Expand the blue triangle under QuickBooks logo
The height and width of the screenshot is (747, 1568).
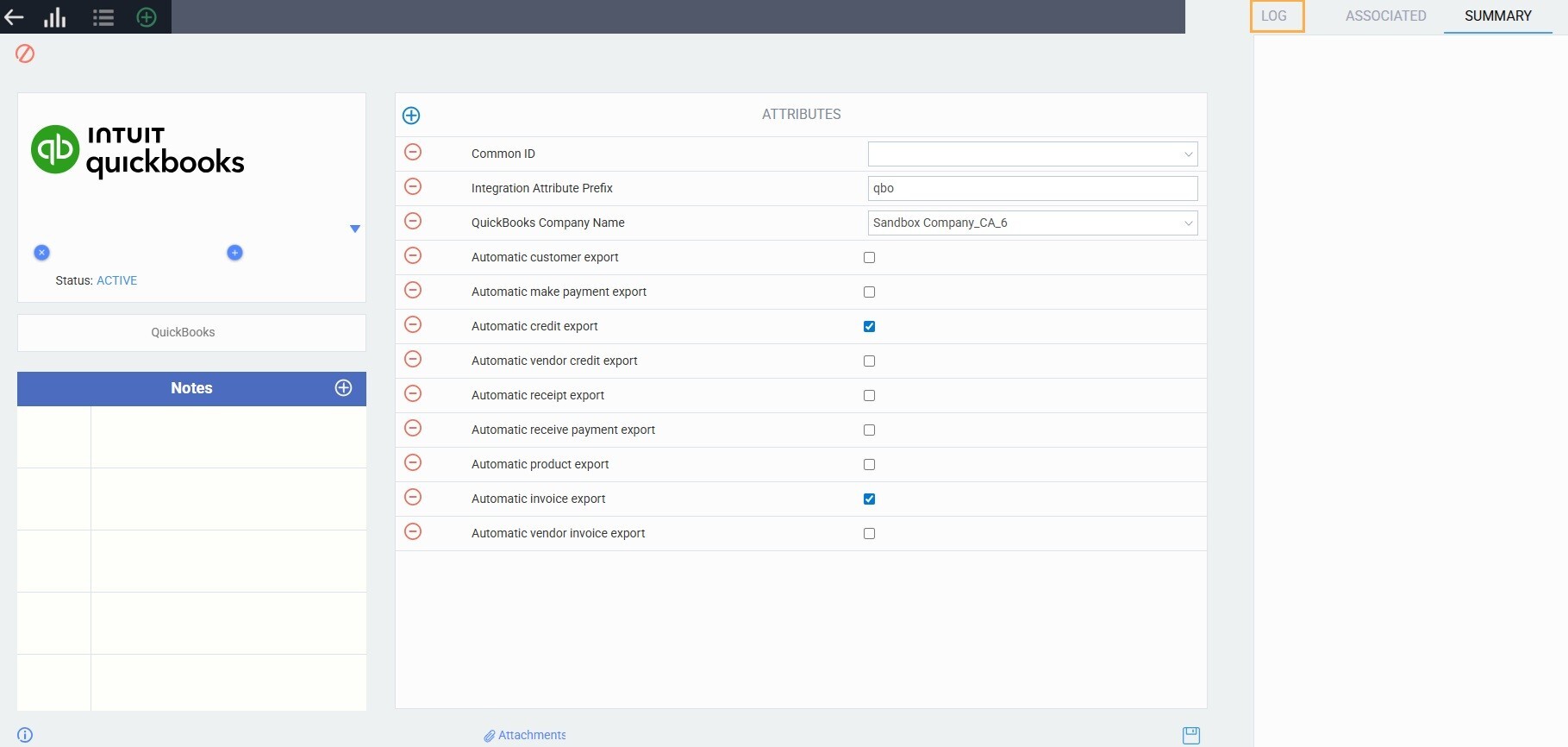point(354,229)
